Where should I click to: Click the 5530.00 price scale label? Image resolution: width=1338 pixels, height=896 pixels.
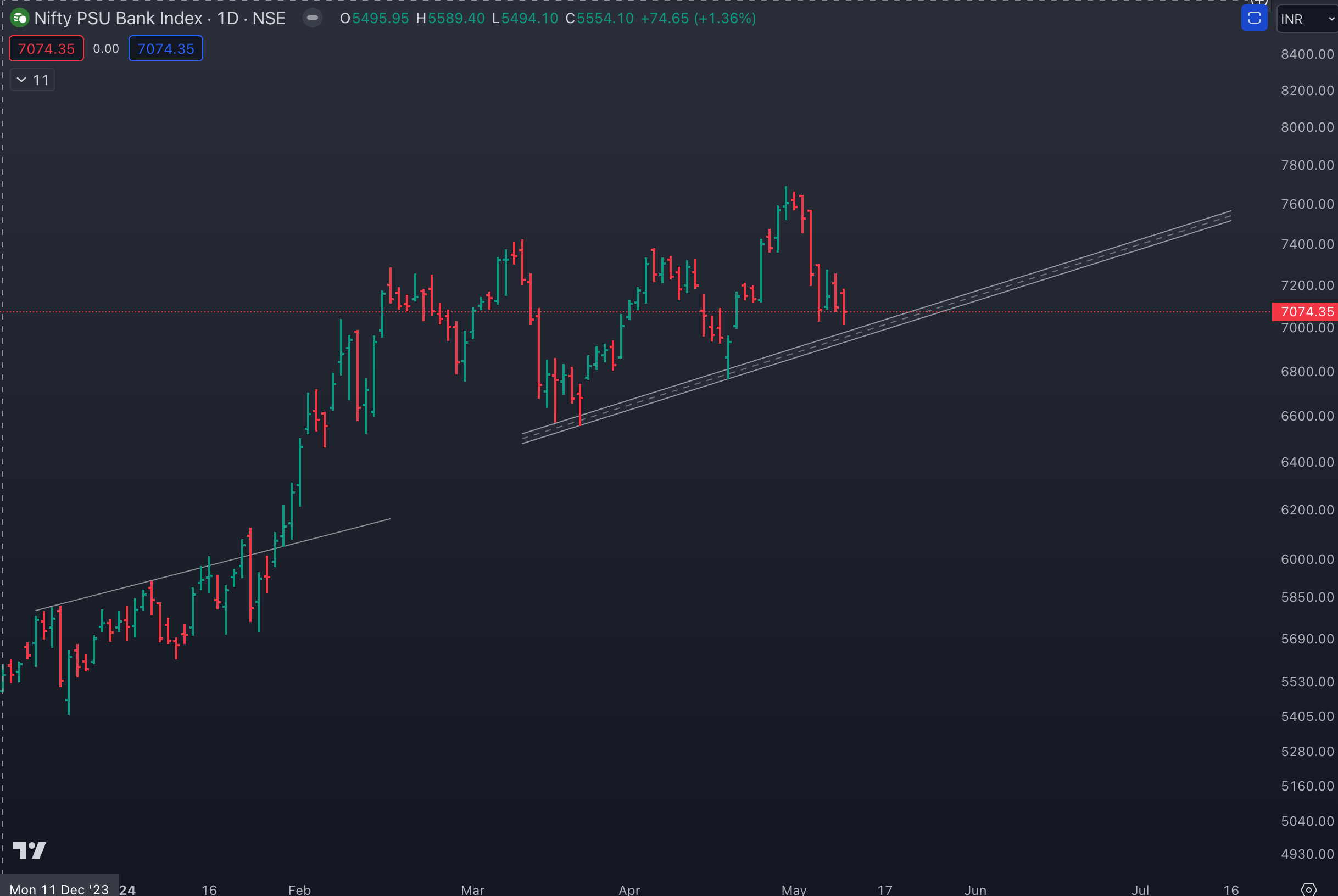(x=1307, y=682)
